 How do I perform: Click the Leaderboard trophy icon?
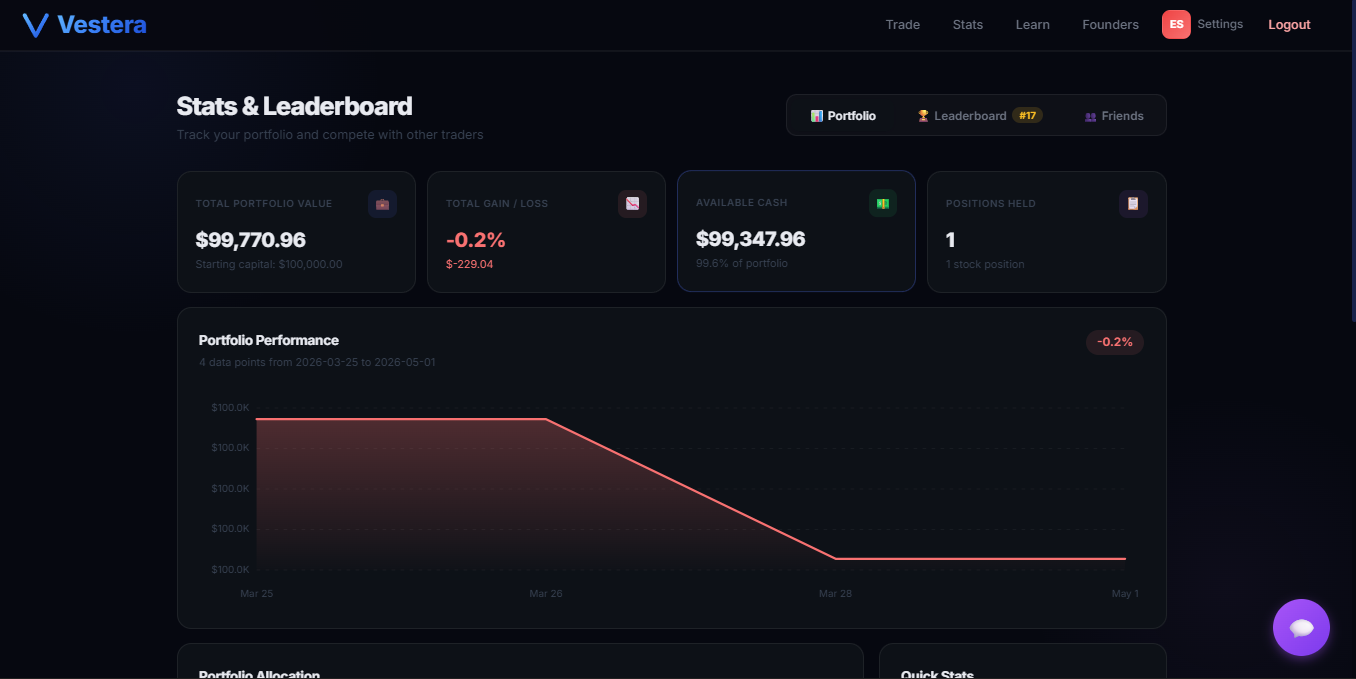click(923, 116)
